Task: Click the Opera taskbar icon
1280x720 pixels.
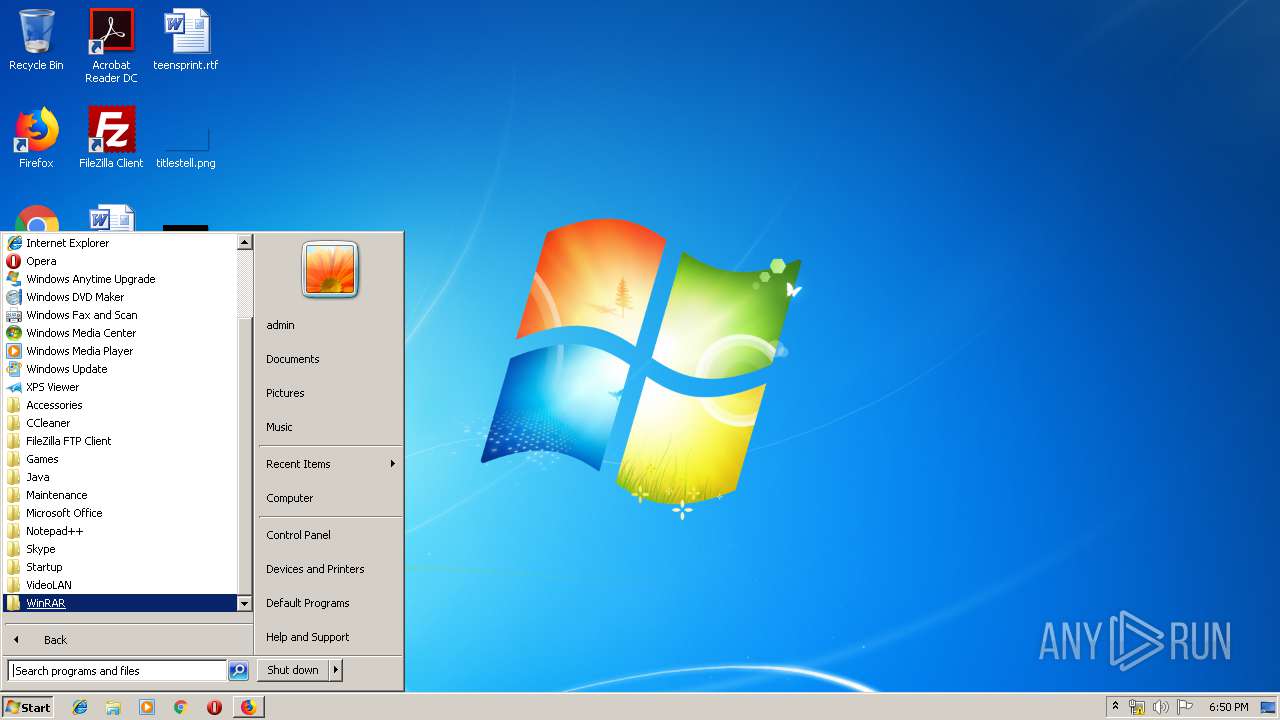Action: click(x=214, y=707)
